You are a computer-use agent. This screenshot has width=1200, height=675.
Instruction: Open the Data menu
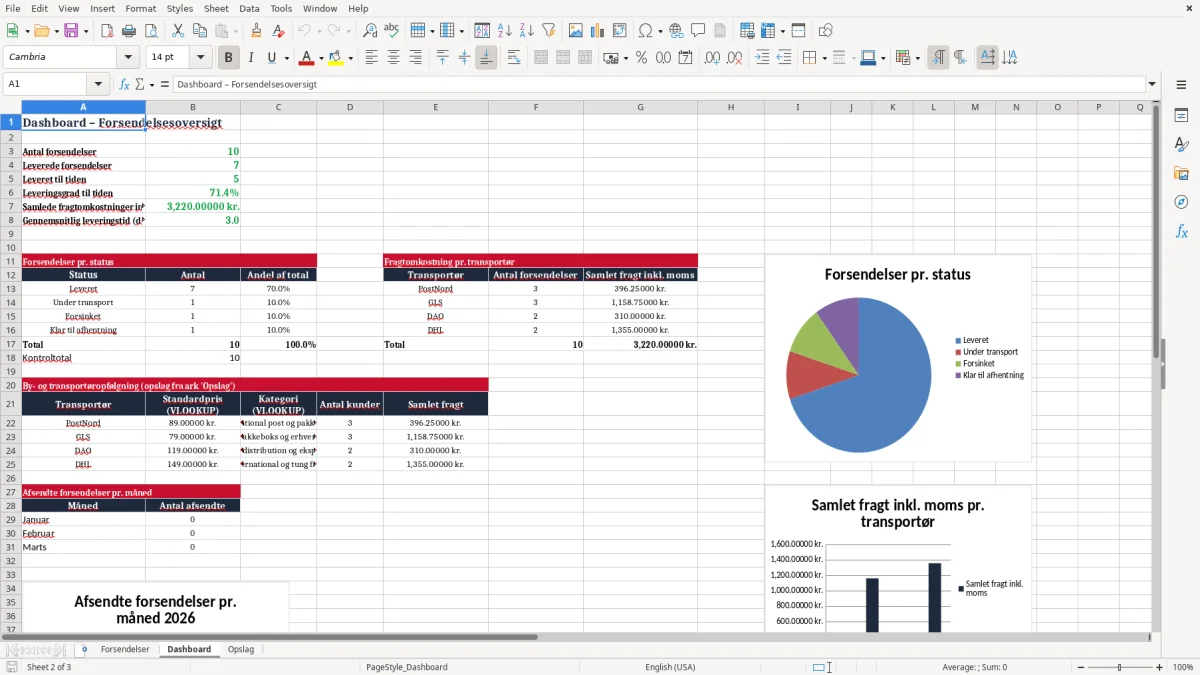(249, 8)
